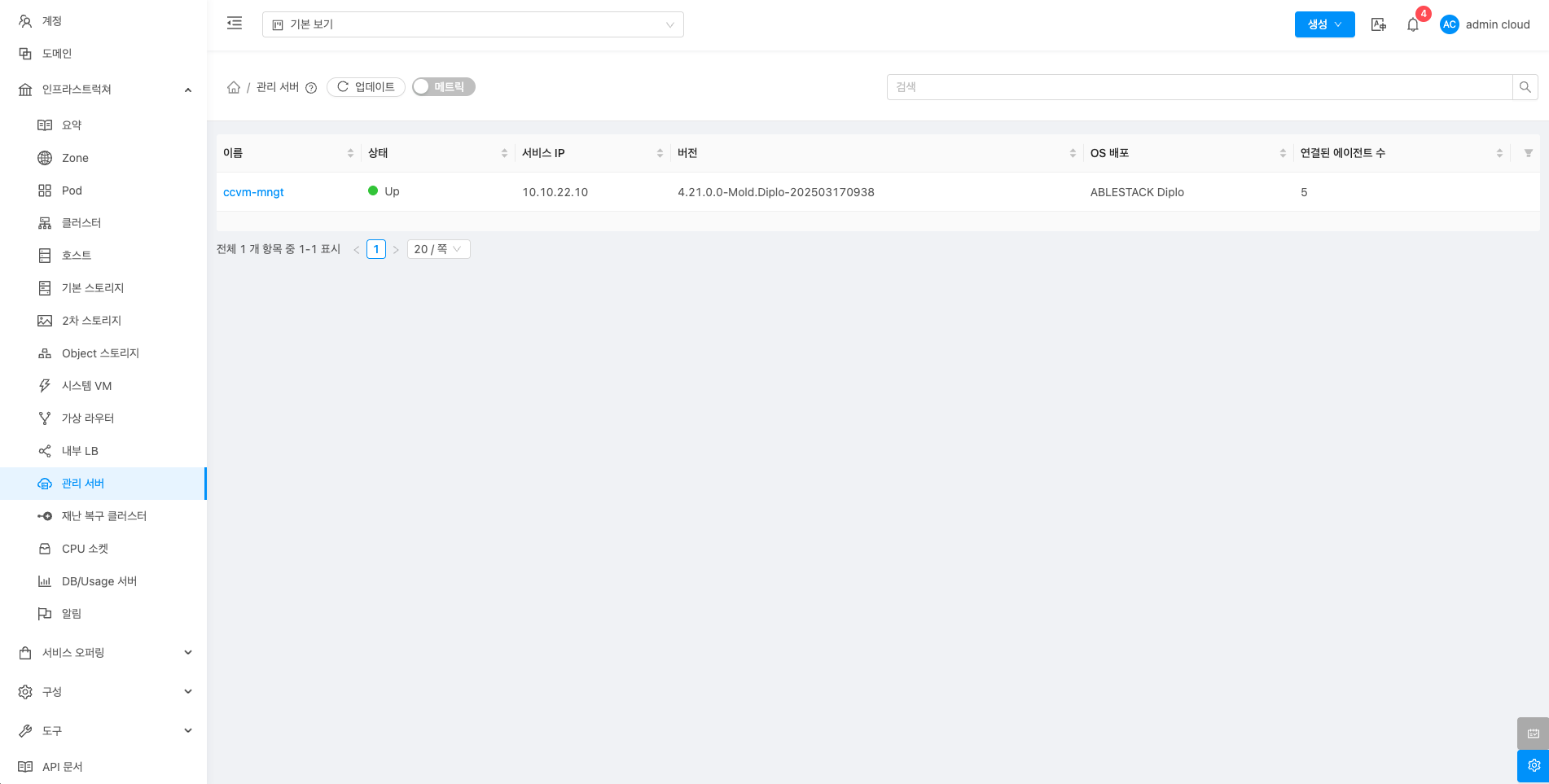Open the language translate icon

pyautogui.click(x=1378, y=24)
